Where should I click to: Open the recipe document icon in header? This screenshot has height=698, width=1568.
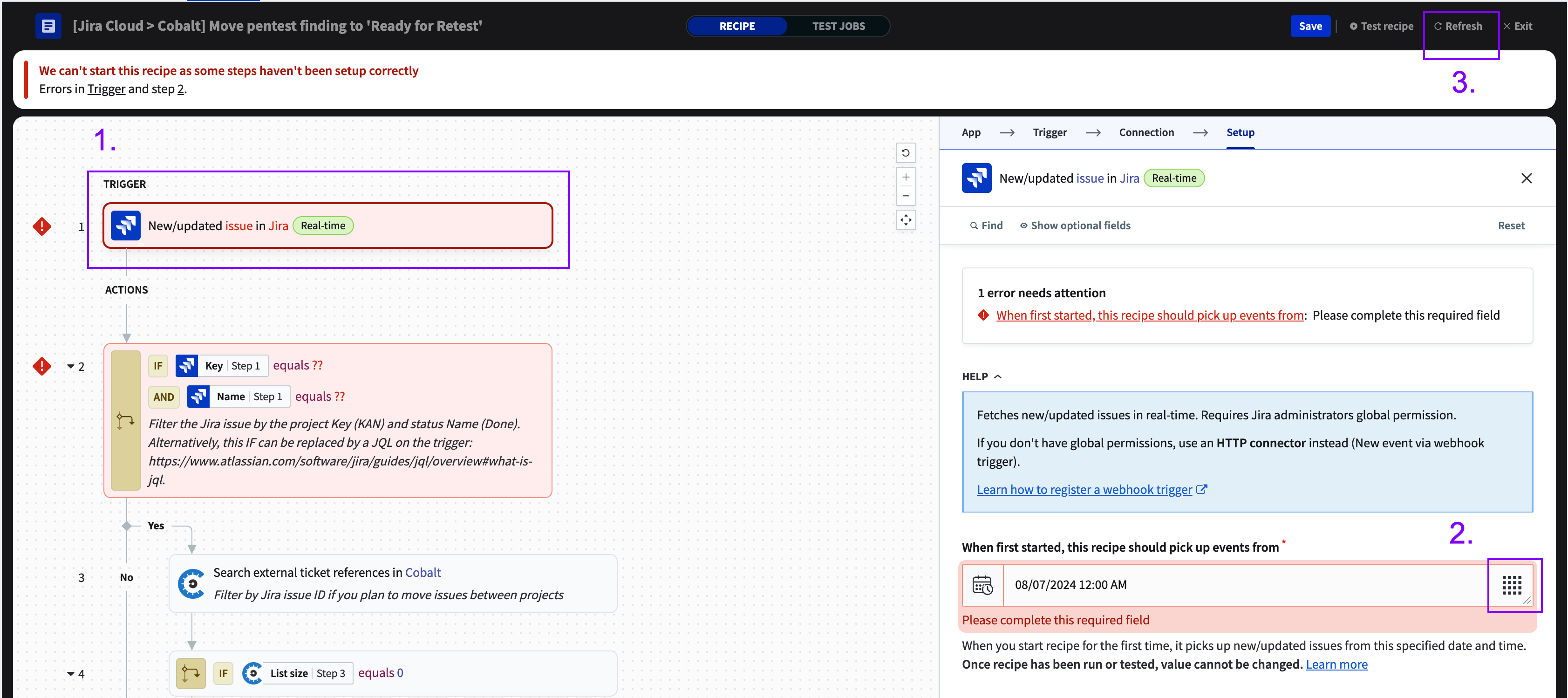(x=48, y=26)
